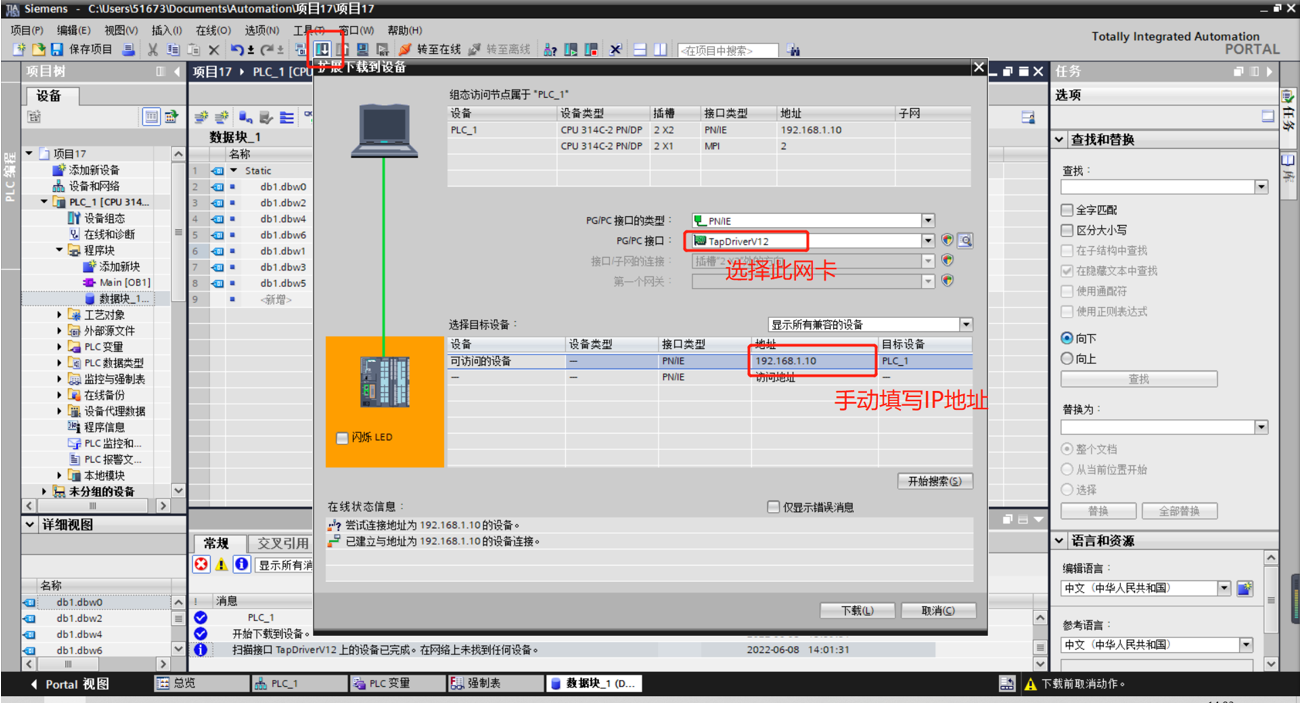The width and height of the screenshot is (1301, 703).
Task: Collapse the PLC_1 tree node
Action: coord(45,202)
